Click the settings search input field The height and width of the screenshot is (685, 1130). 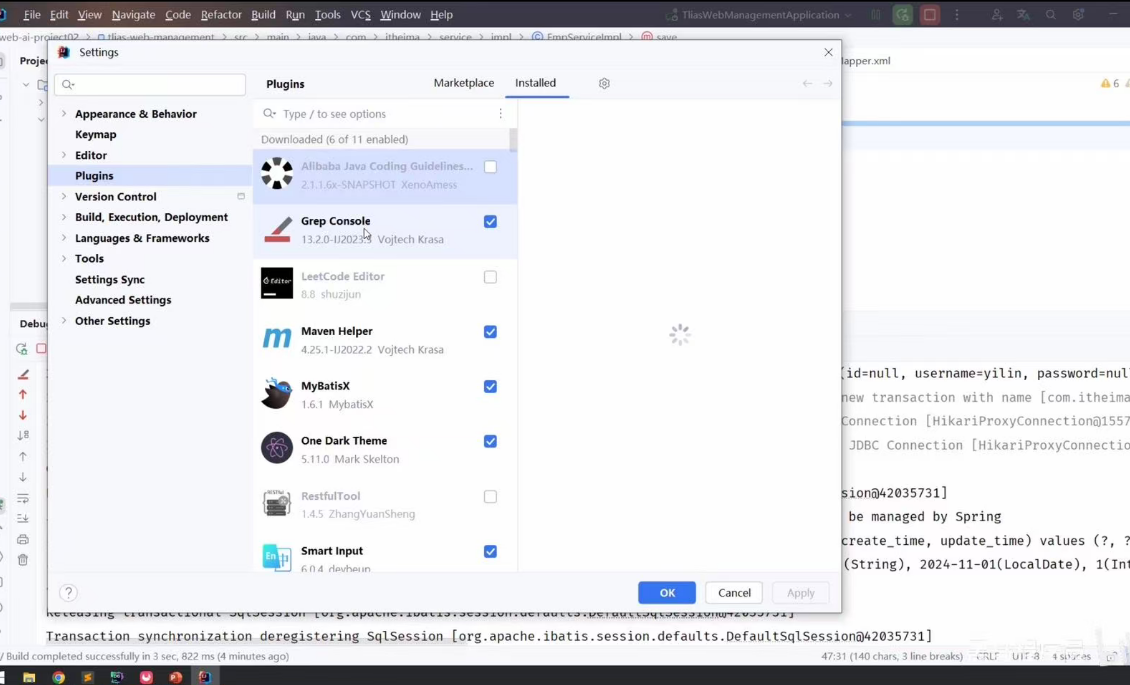pyautogui.click(x=150, y=85)
